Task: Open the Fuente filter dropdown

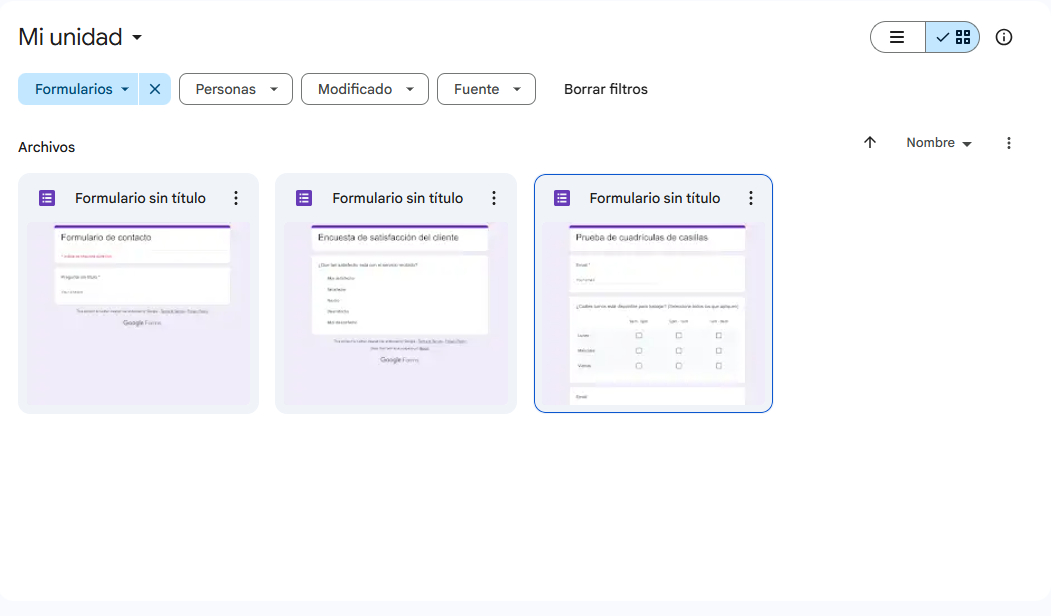Action: tap(486, 89)
